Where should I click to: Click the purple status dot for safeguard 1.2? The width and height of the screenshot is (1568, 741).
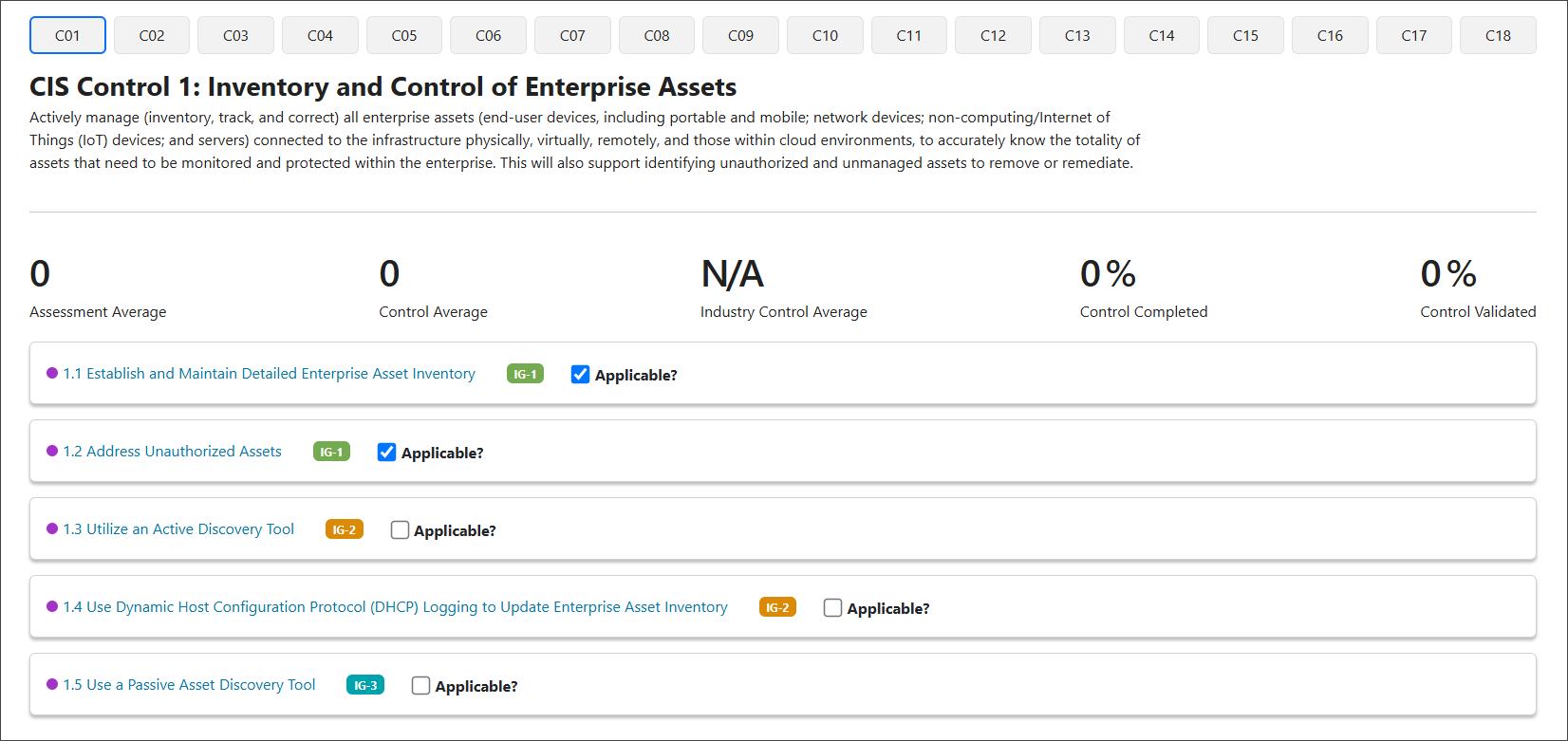pos(52,451)
